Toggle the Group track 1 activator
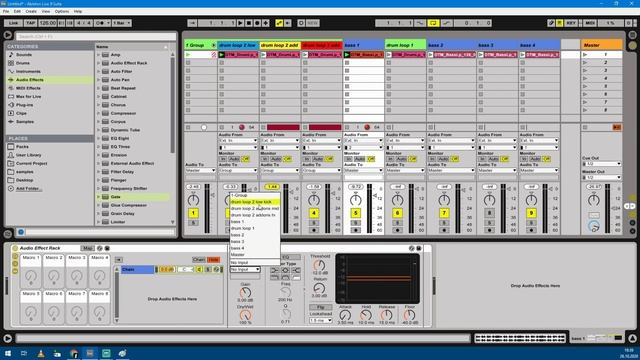Image resolution: width=640 pixels, height=360 pixels. pyautogui.click(x=193, y=213)
